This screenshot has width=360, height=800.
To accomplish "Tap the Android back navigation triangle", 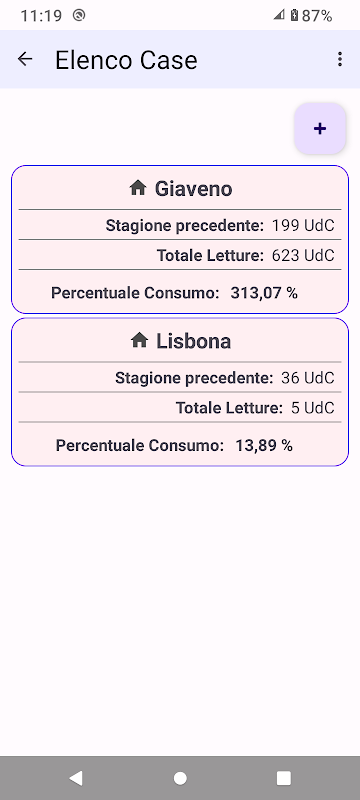I will point(76,778).
